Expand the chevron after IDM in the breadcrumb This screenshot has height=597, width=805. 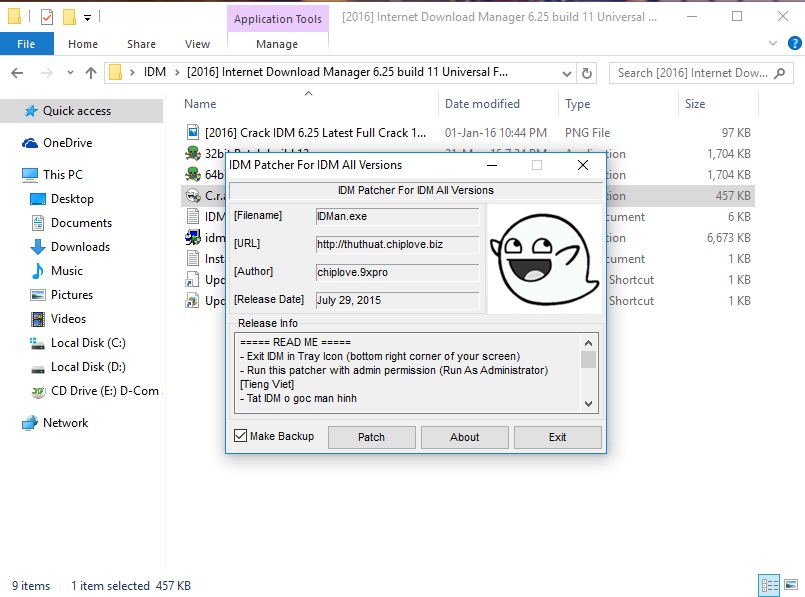[177, 72]
